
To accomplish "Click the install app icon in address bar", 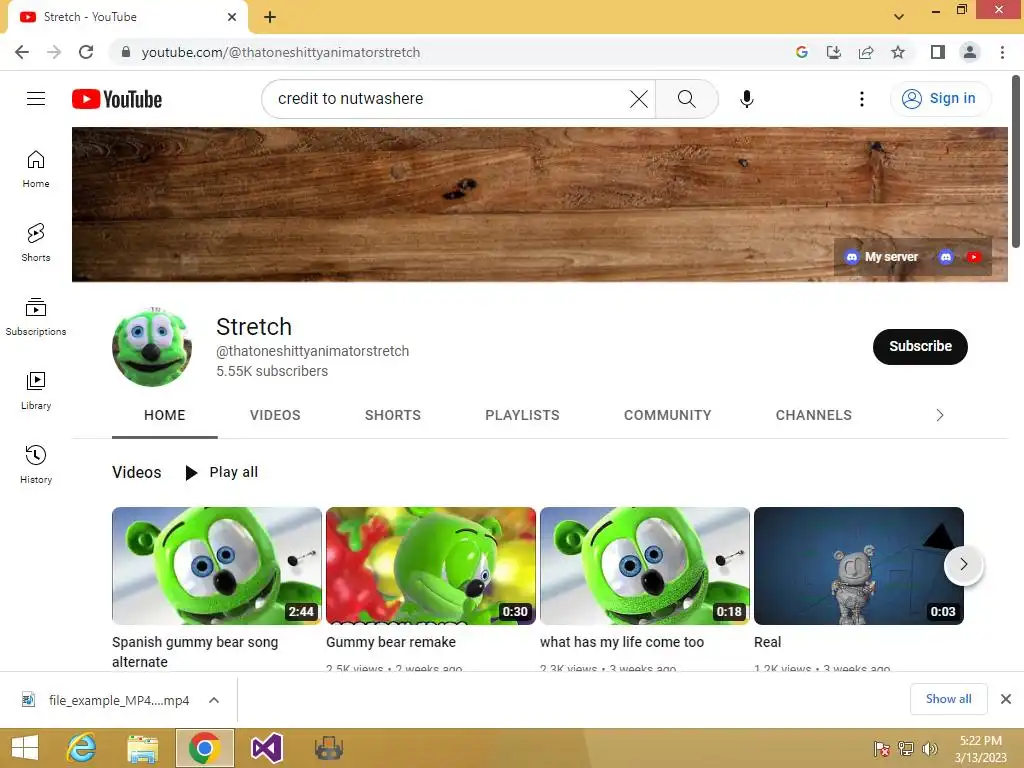I will pyautogui.click(x=834, y=52).
